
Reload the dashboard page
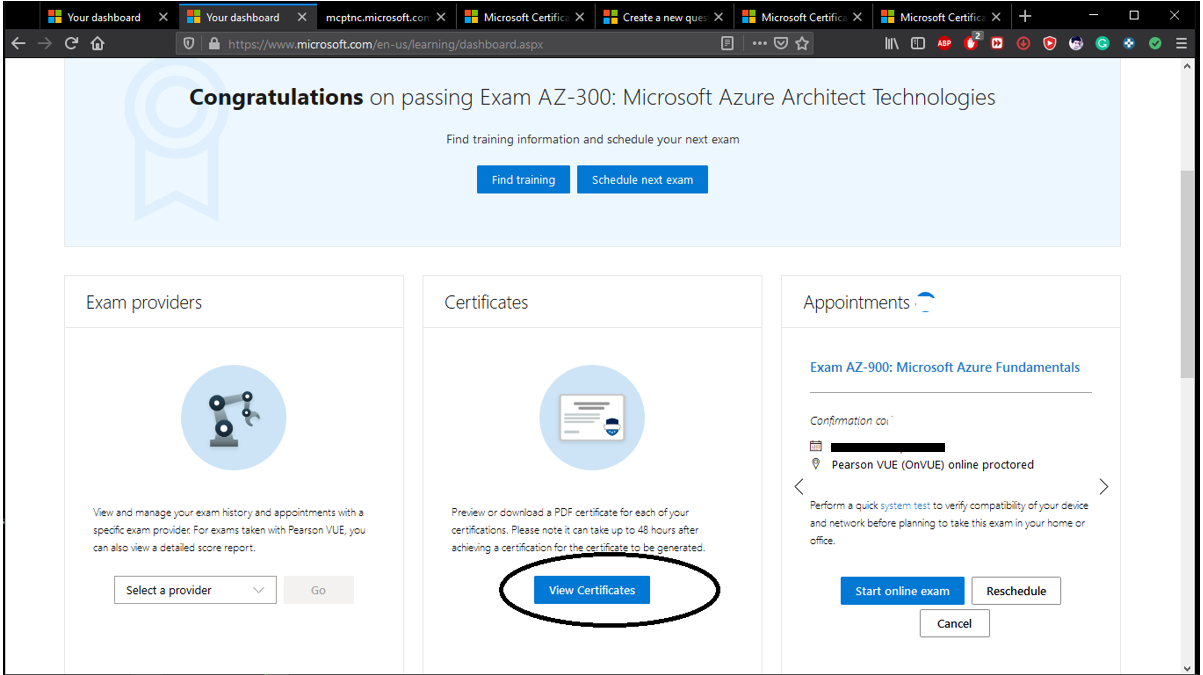point(71,44)
